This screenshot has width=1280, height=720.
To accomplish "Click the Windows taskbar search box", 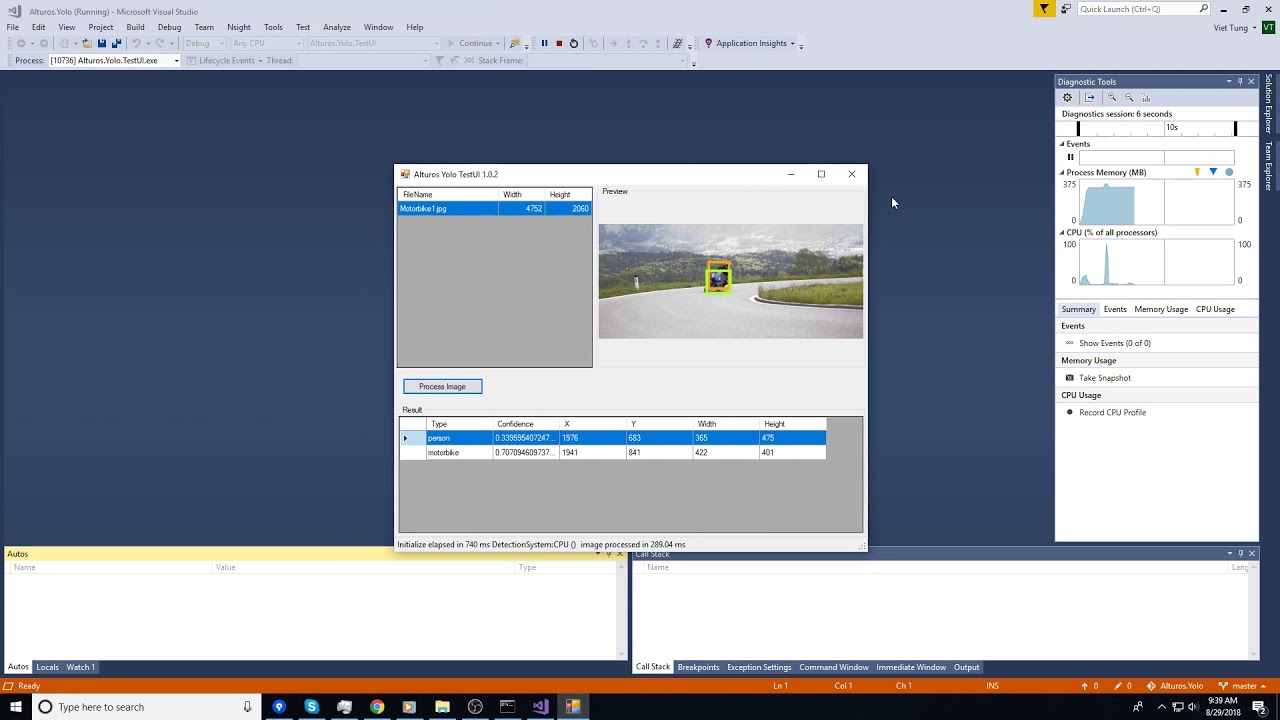I will 145,707.
